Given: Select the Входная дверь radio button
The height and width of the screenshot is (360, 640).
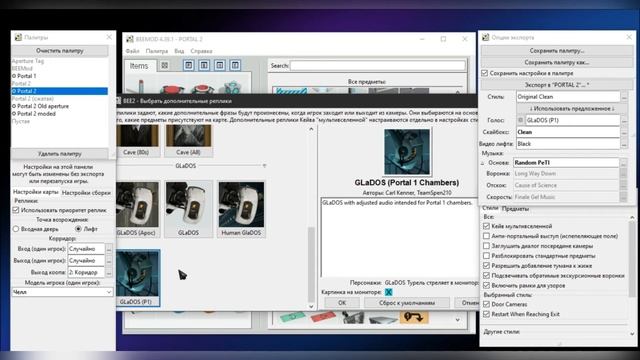Looking at the screenshot, I should (16, 229).
